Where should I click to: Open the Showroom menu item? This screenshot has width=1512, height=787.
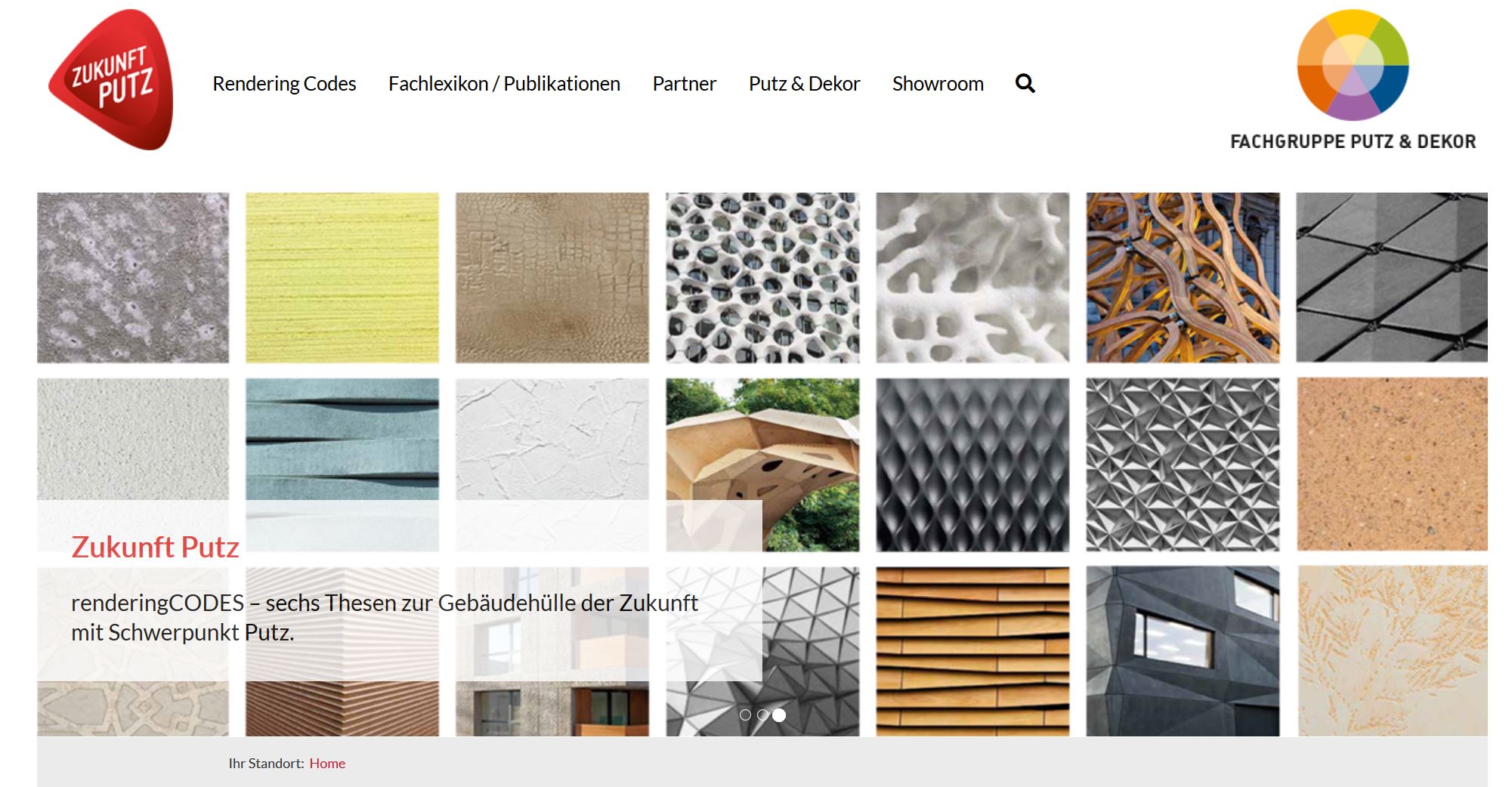[x=938, y=83]
